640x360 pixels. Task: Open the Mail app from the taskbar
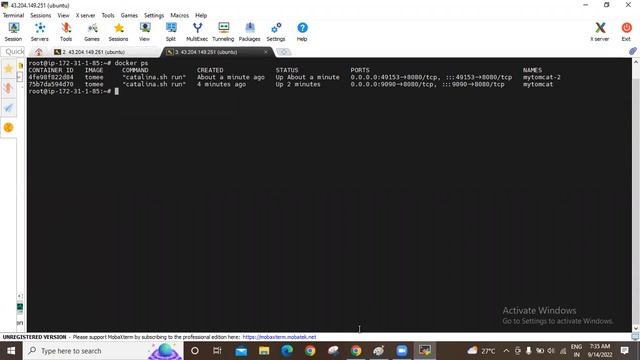(241, 351)
